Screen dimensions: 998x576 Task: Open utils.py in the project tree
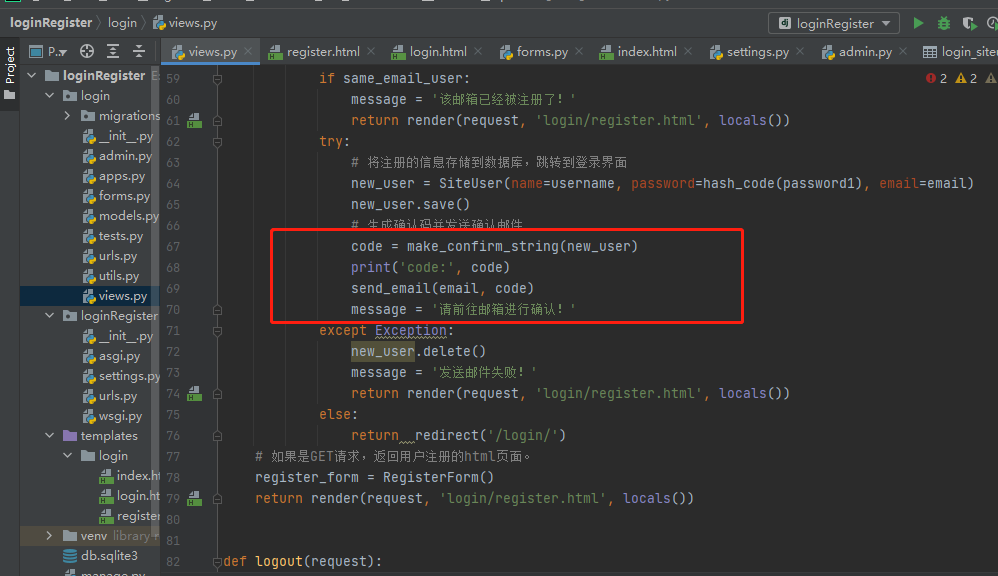point(111,276)
